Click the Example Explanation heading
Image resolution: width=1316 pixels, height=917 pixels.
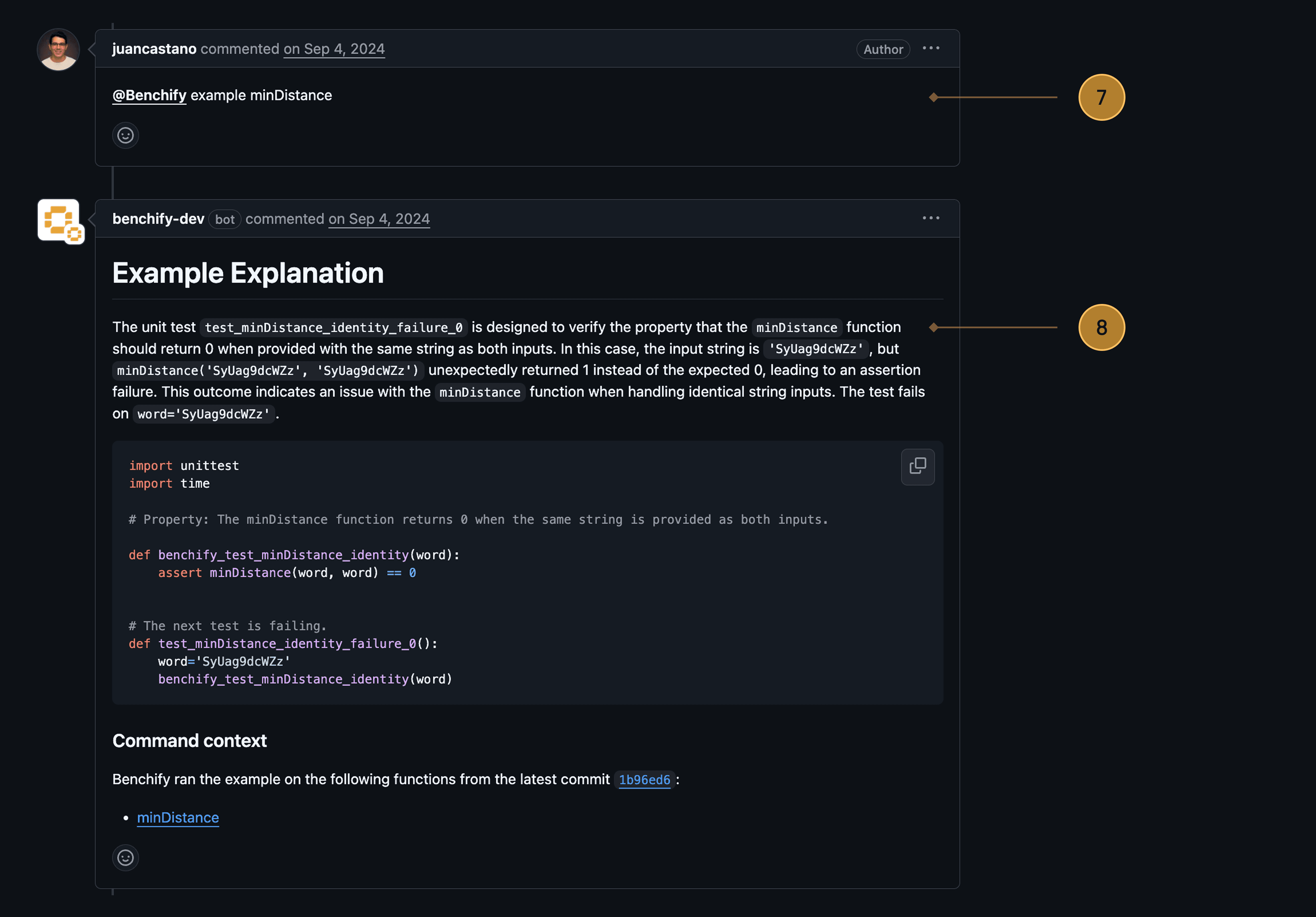[248, 274]
